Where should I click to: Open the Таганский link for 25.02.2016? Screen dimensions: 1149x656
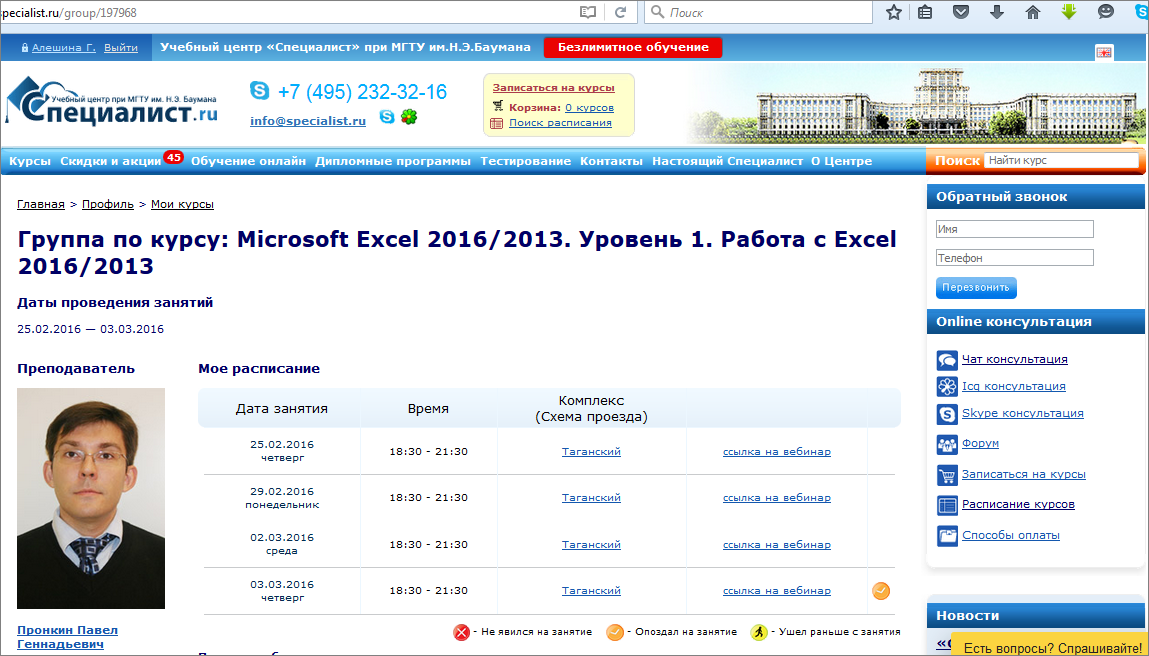pos(591,452)
